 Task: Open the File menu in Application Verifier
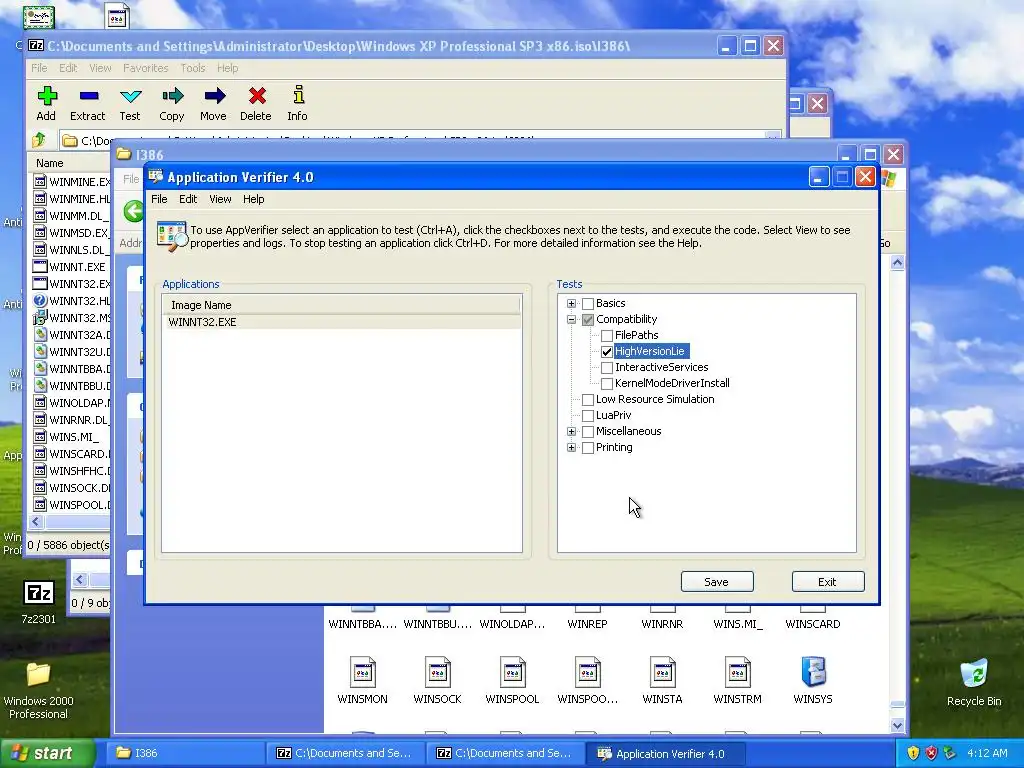coord(159,199)
